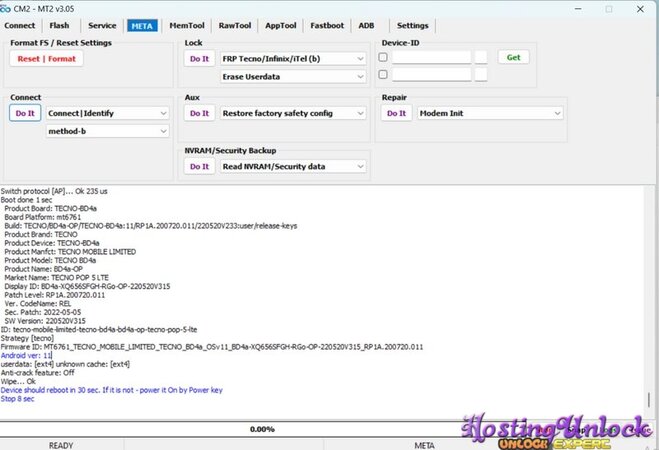Click the first Device-ID input field
659x450 pixels.
tap(431, 58)
